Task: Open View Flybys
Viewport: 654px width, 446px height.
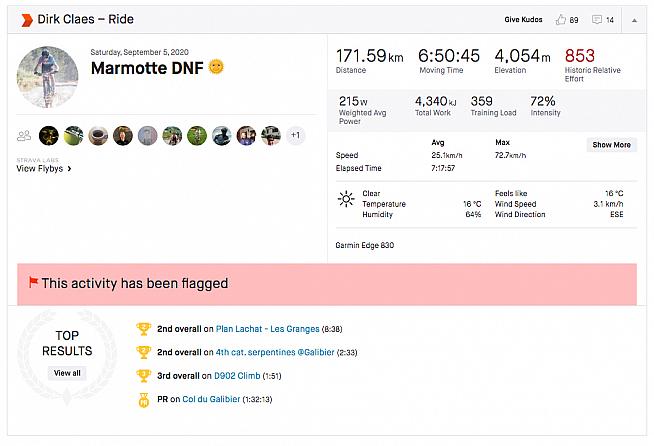Action: (44, 169)
